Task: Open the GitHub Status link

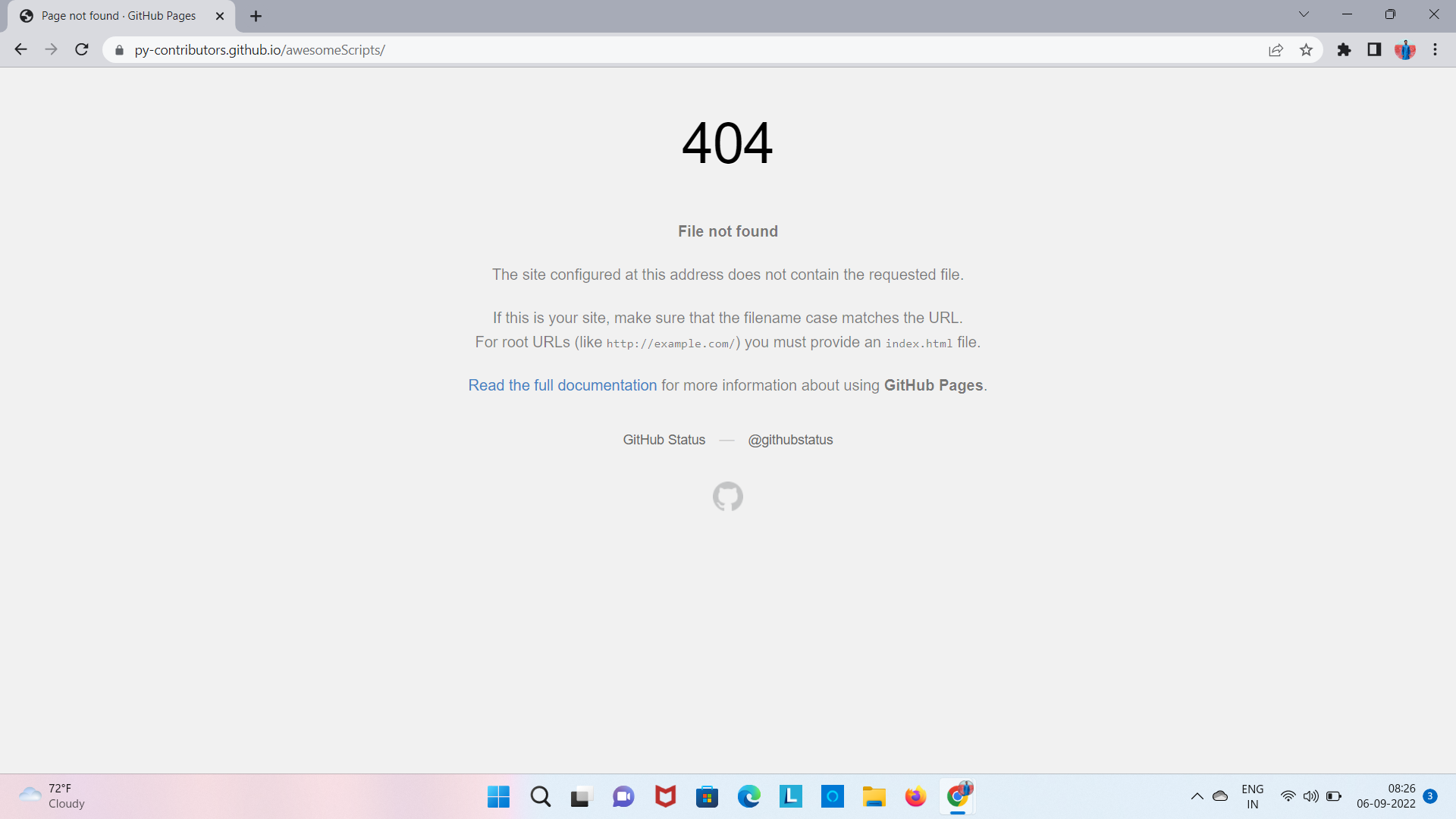Action: click(x=664, y=440)
